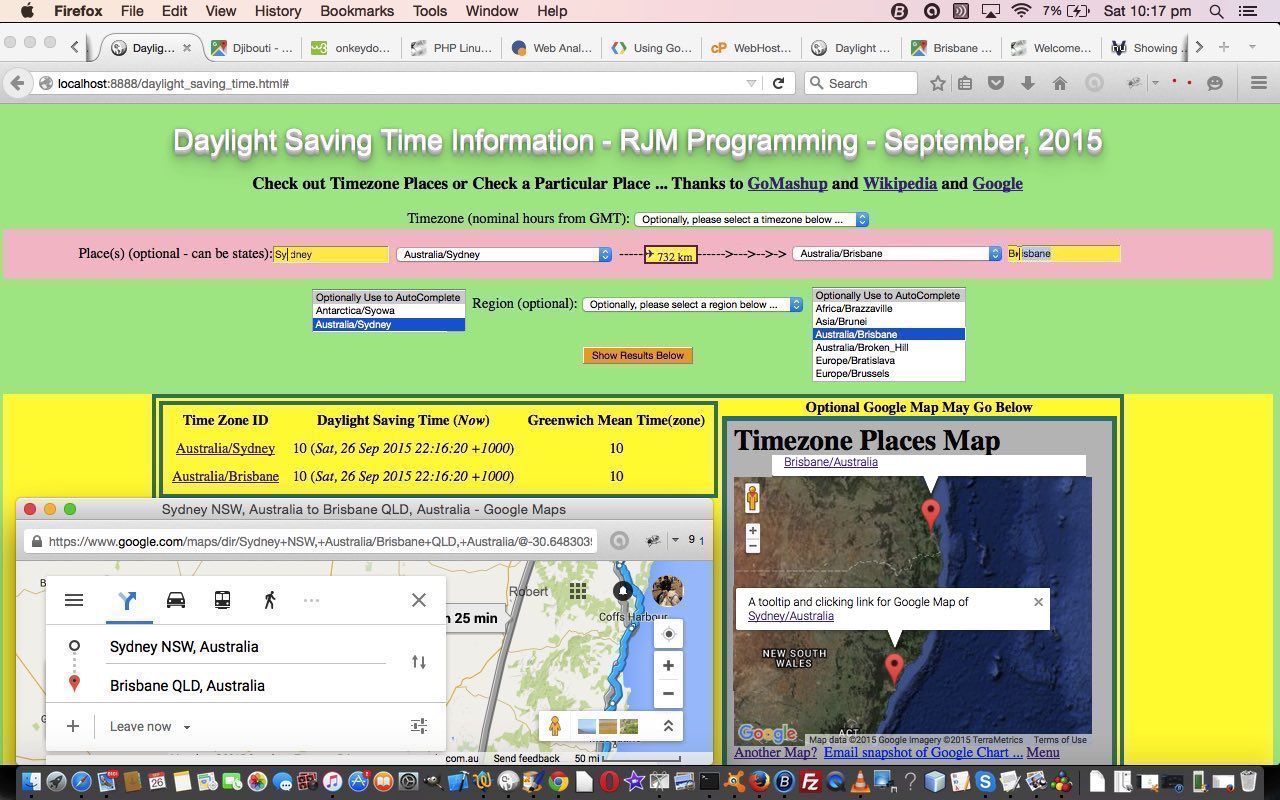The width and height of the screenshot is (1280, 800).
Task: Zoom out on Google Maps window
Action: pyautogui.click(x=668, y=693)
